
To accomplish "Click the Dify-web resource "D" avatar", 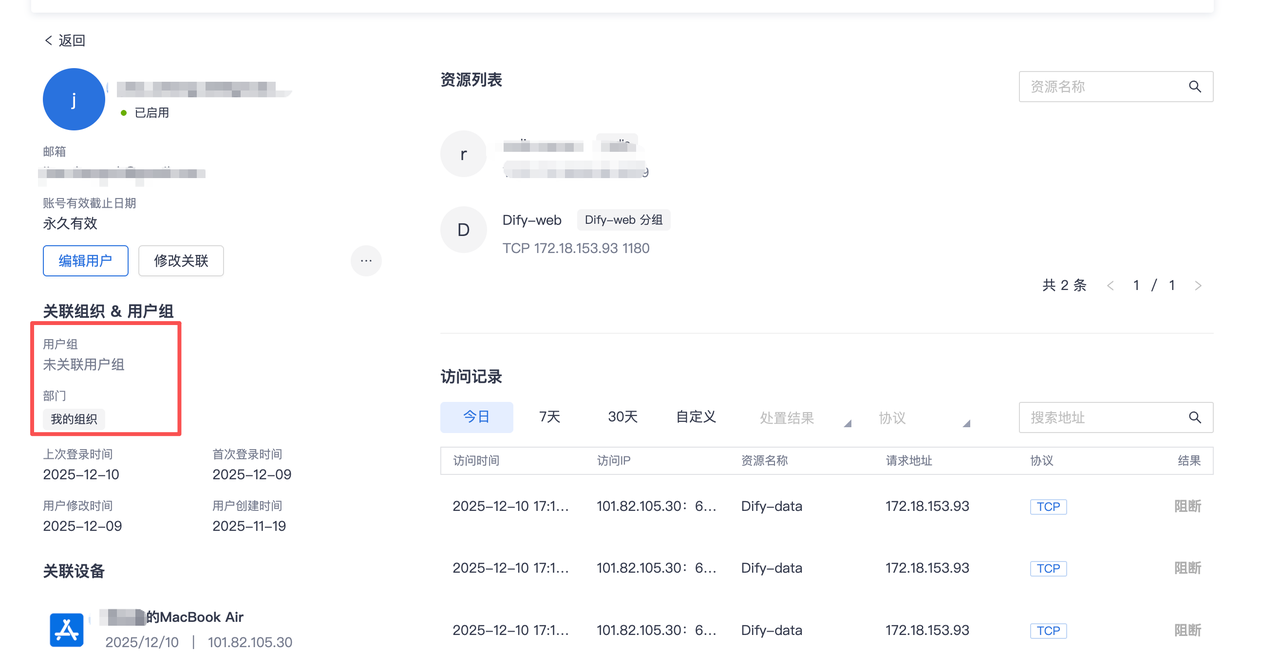I will pyautogui.click(x=463, y=230).
